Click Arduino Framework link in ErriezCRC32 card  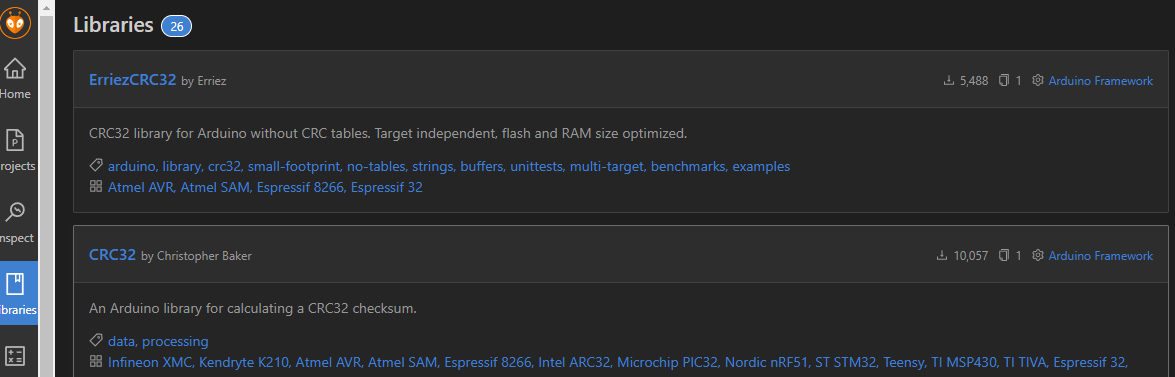click(x=1101, y=81)
